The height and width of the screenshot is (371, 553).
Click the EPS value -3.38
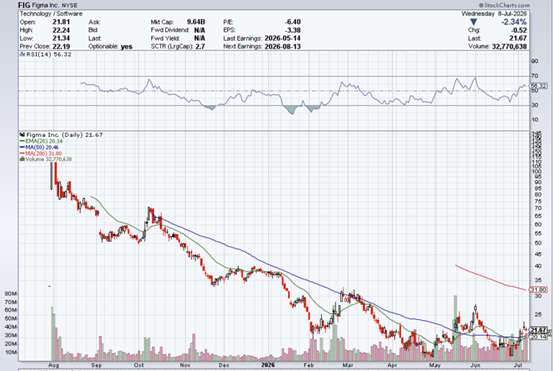tap(293, 30)
